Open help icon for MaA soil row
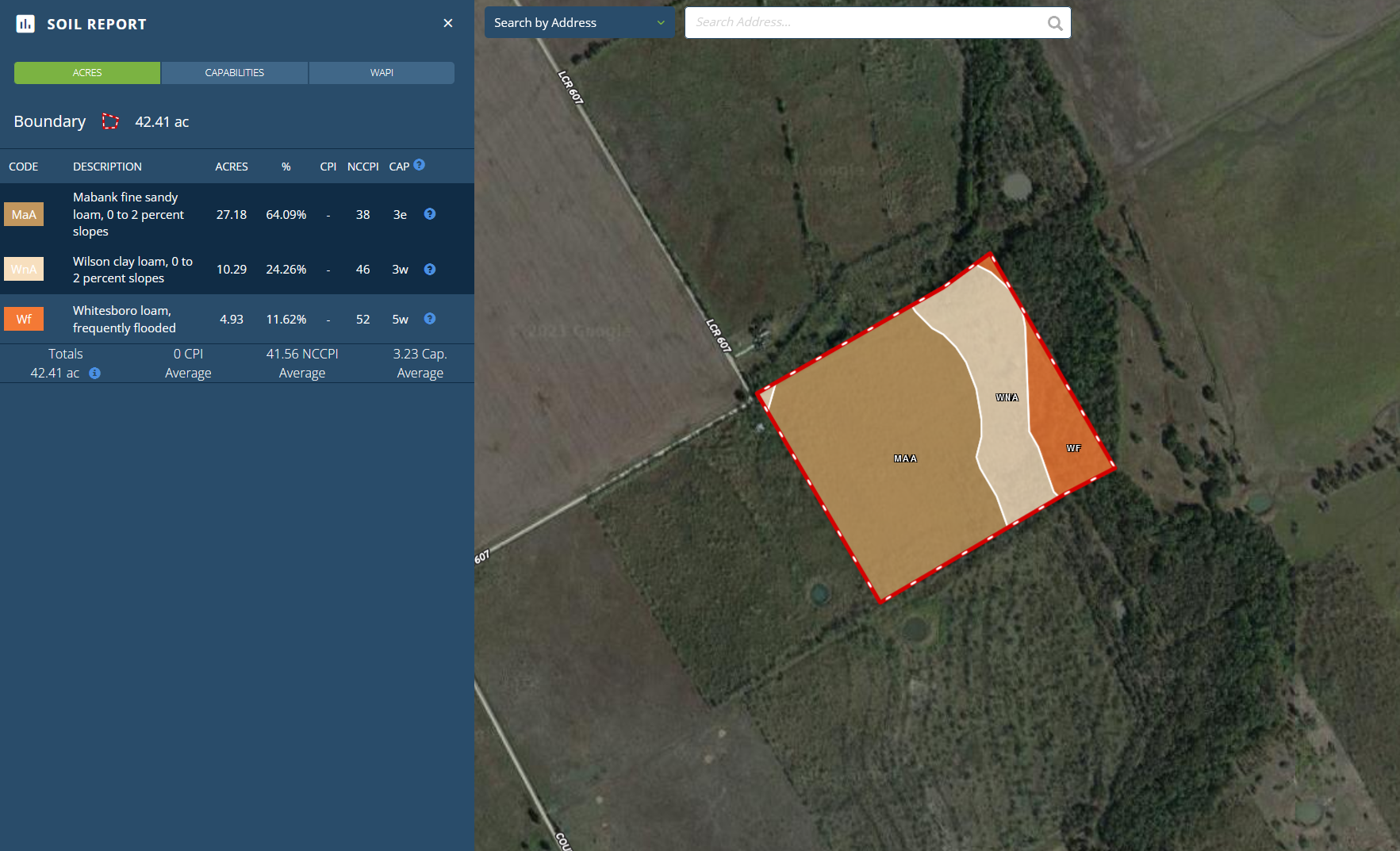This screenshot has width=1400, height=851. pyautogui.click(x=430, y=214)
